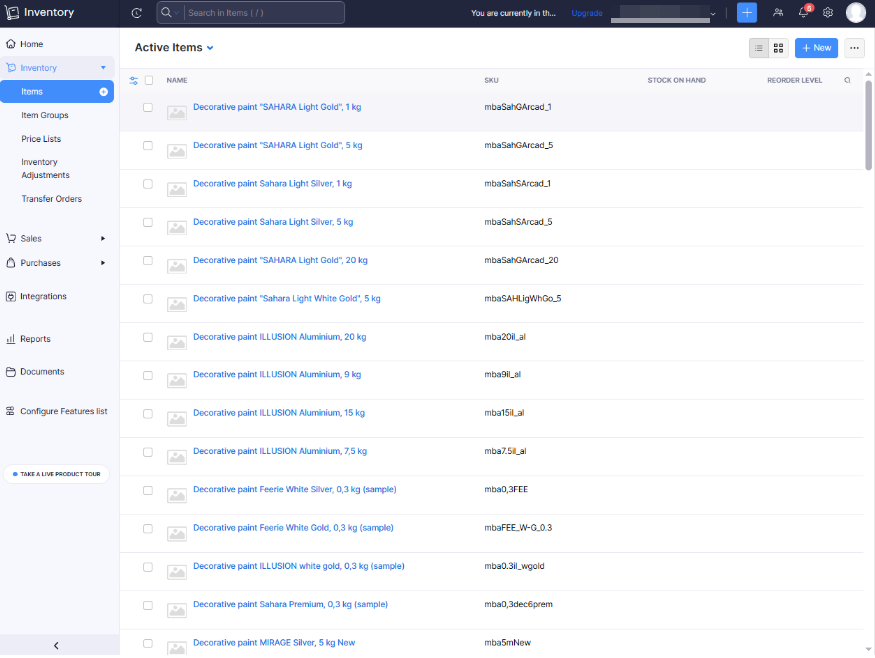The image size is (875, 658).
Task: Select the list view layout icon
Action: [758, 47]
